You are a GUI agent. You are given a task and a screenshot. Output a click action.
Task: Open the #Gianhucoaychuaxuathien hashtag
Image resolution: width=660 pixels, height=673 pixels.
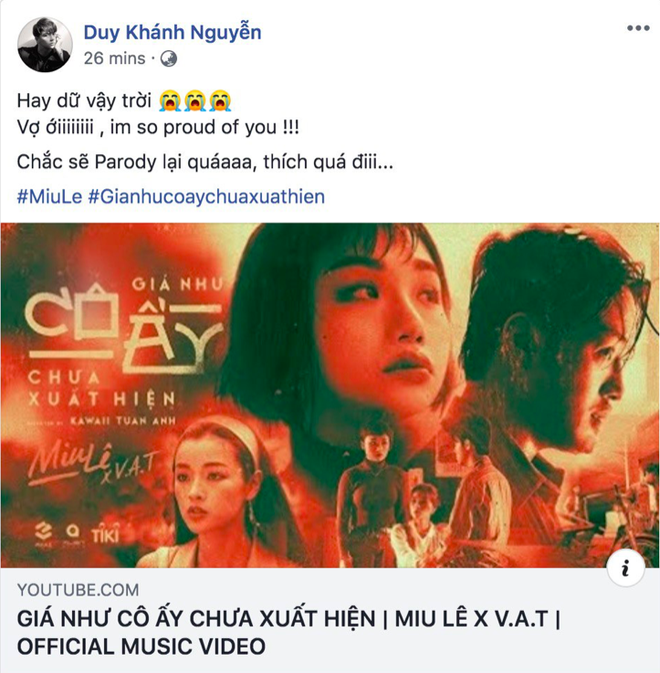(x=206, y=197)
